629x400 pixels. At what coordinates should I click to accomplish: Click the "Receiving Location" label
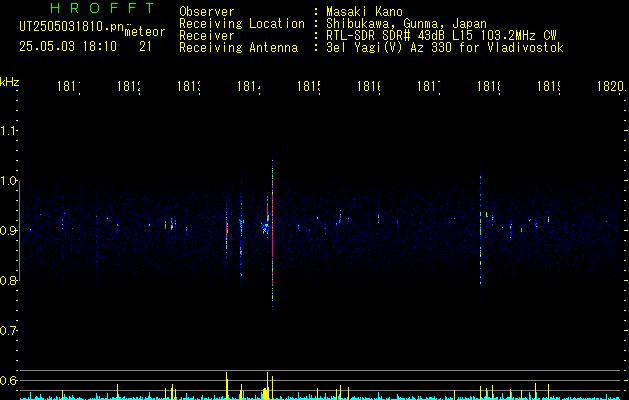(x=242, y=24)
